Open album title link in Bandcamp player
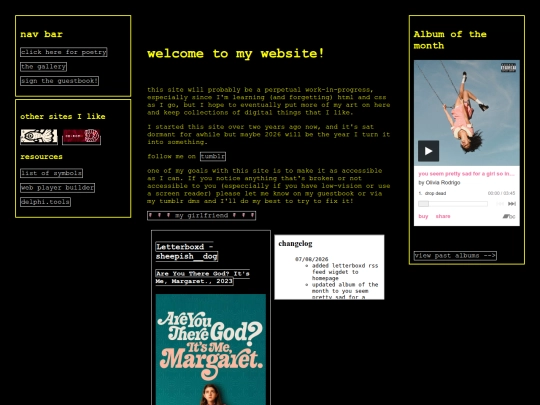Viewport: 540px width, 405px height. [x=466, y=174]
